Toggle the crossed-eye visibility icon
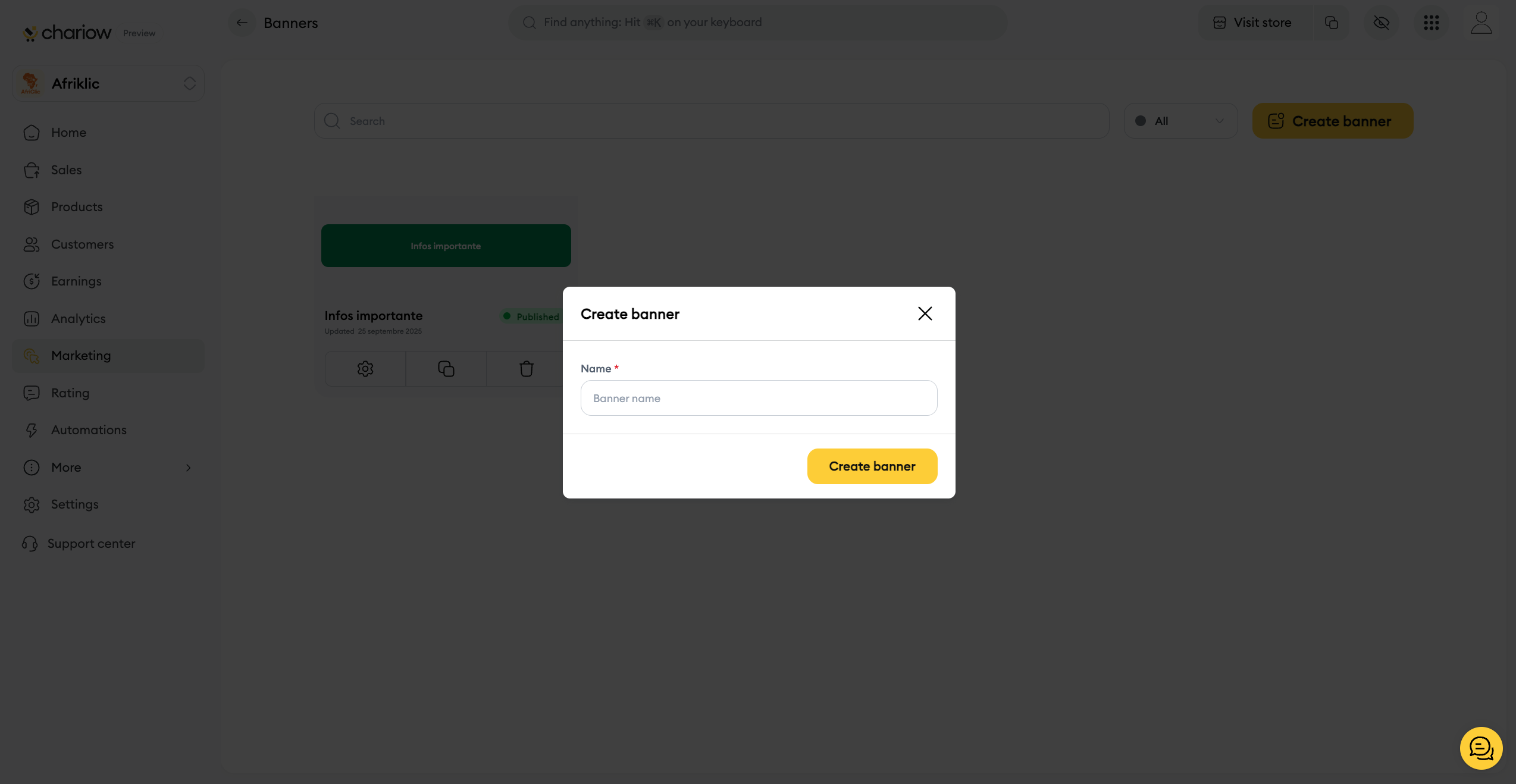1516x784 pixels. (x=1381, y=23)
